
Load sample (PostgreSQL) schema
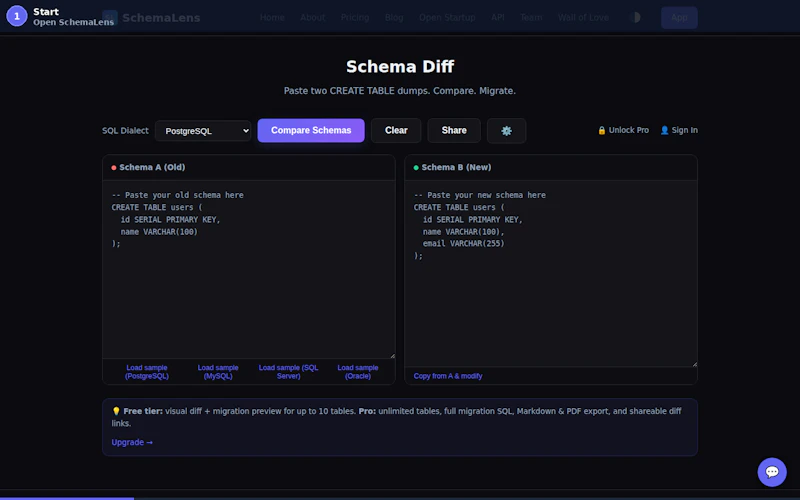147,371
